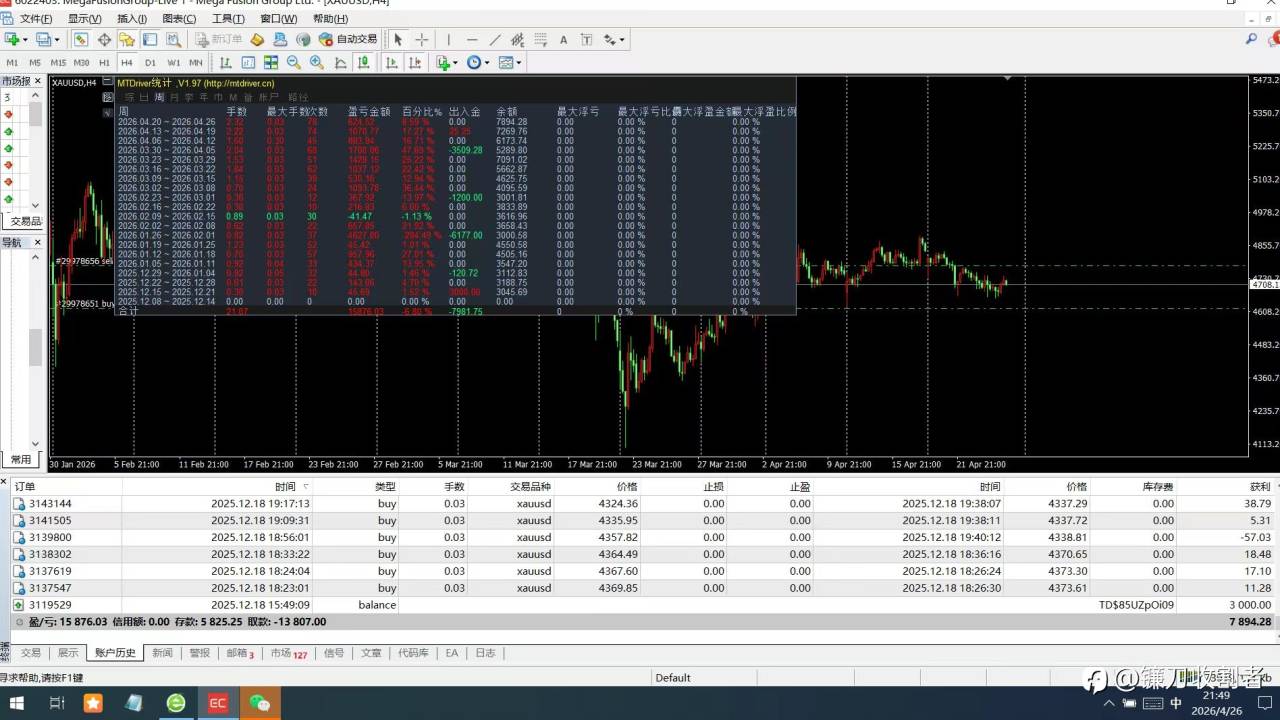The width and height of the screenshot is (1280, 720).
Task: Switch to M1 timeframe
Action: click(12, 62)
